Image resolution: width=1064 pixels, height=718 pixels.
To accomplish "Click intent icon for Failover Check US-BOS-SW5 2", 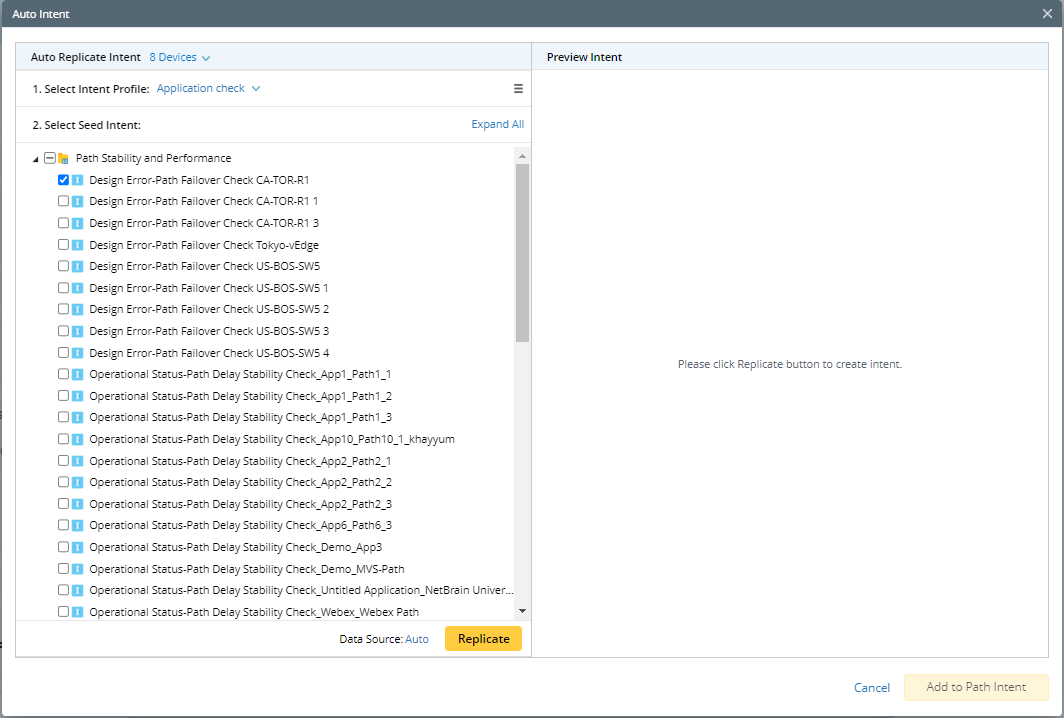I will 77,310.
